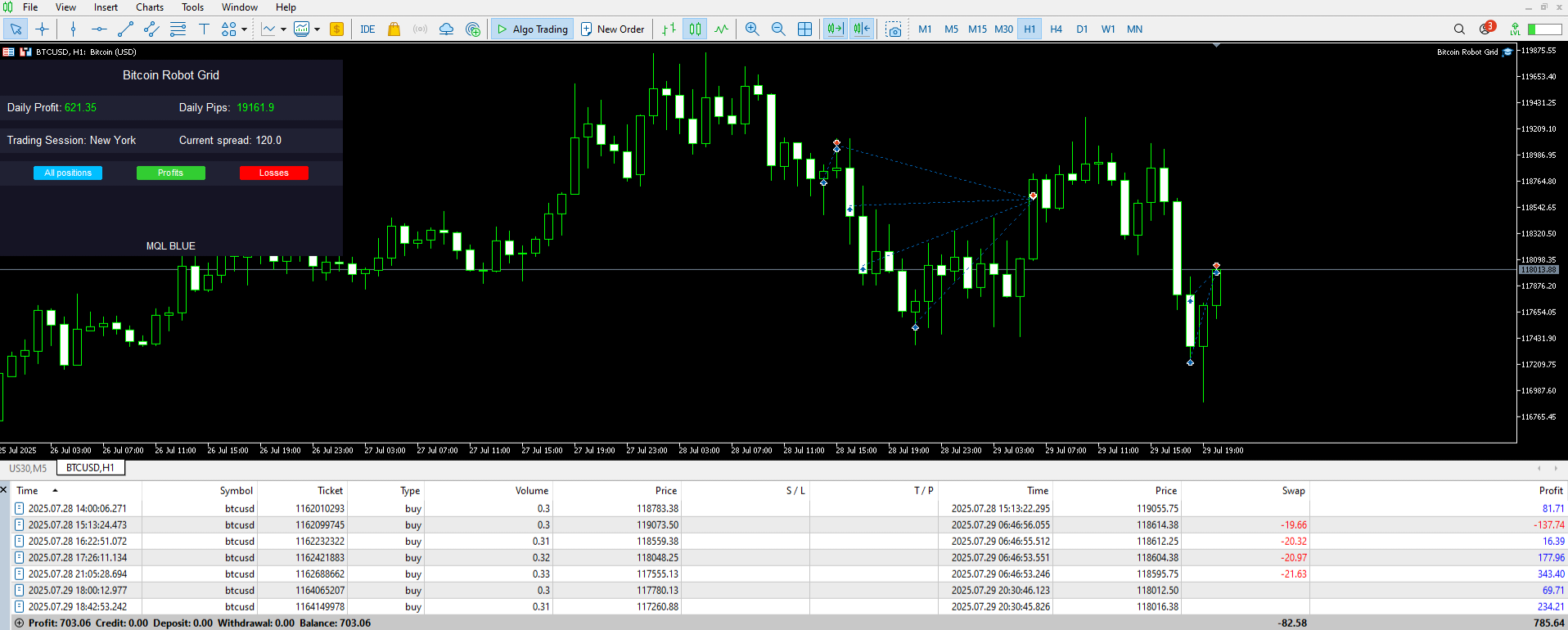Pick the trendline drawing tool
This screenshot has height=630, width=1568.
click(125, 29)
